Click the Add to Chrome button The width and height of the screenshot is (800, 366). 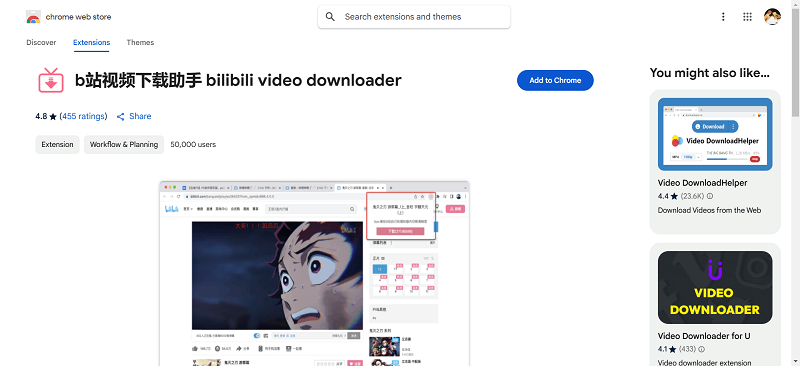[555, 81]
